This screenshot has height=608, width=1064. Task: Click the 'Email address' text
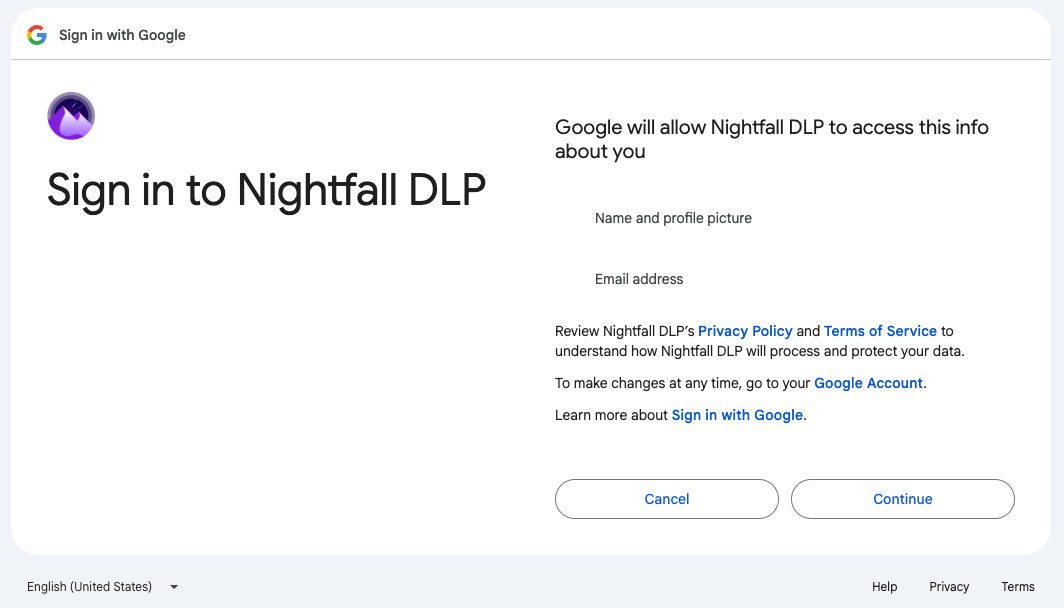coord(639,280)
